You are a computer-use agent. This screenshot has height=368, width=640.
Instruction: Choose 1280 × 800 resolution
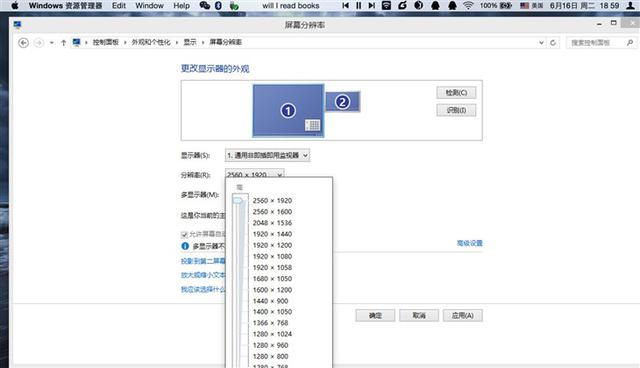coord(270,356)
